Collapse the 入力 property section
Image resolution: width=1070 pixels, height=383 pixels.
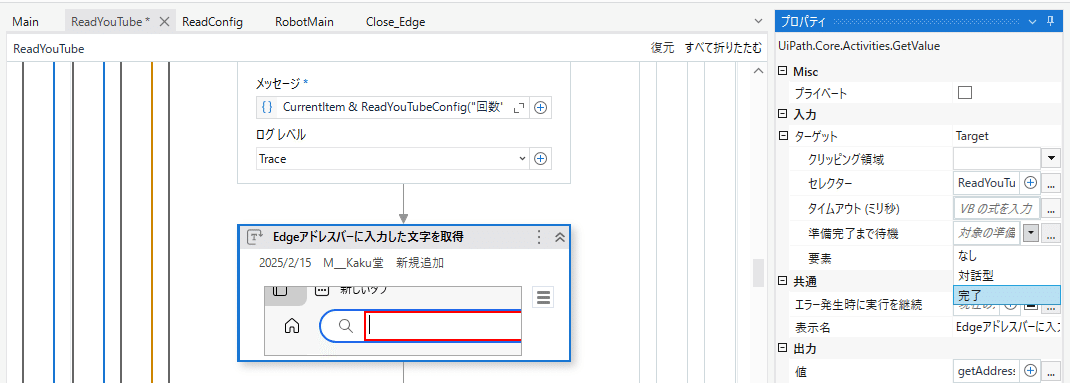(783, 113)
